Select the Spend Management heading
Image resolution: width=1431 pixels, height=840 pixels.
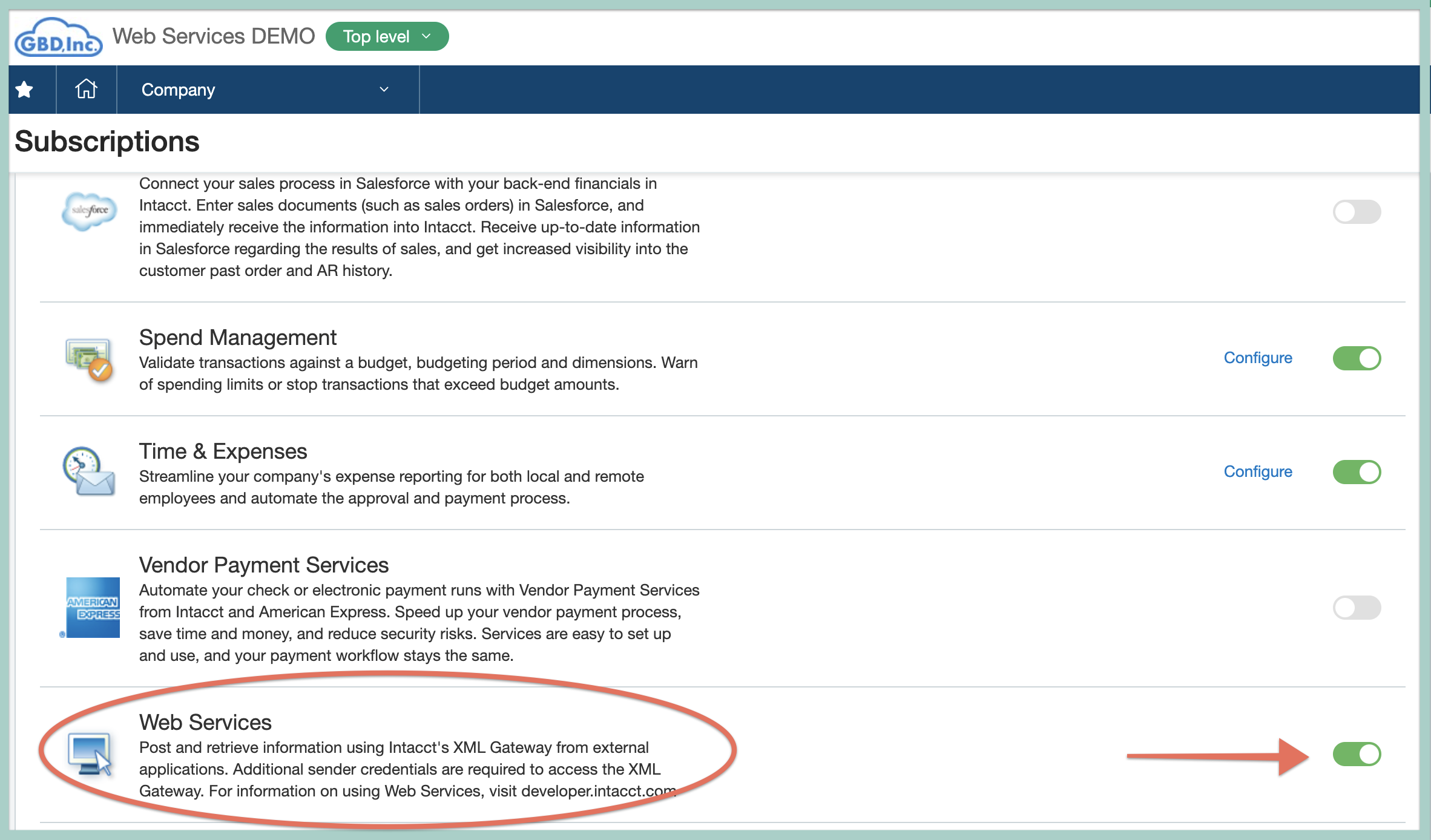click(238, 337)
